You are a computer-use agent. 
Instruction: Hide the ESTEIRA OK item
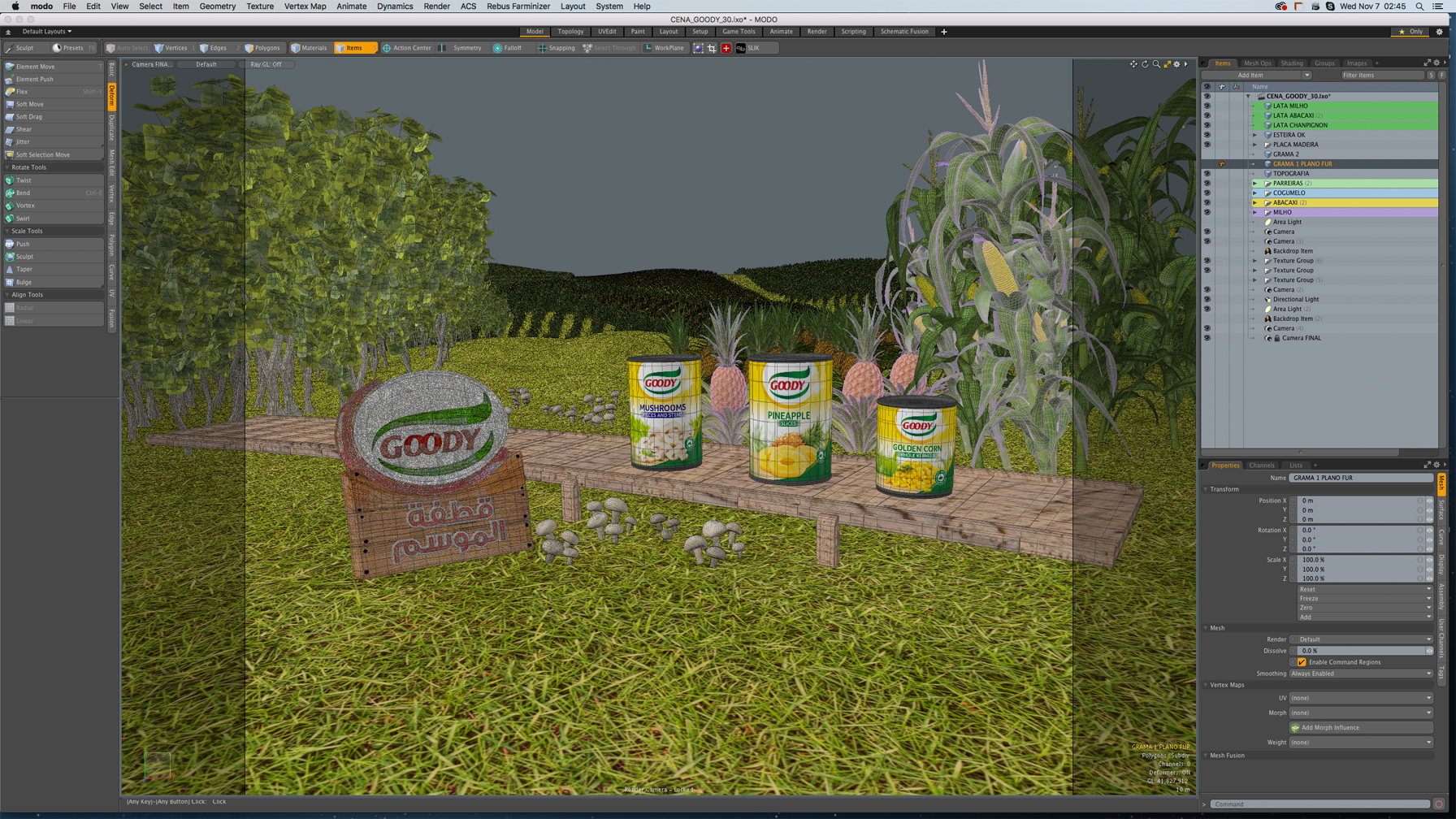click(1207, 135)
